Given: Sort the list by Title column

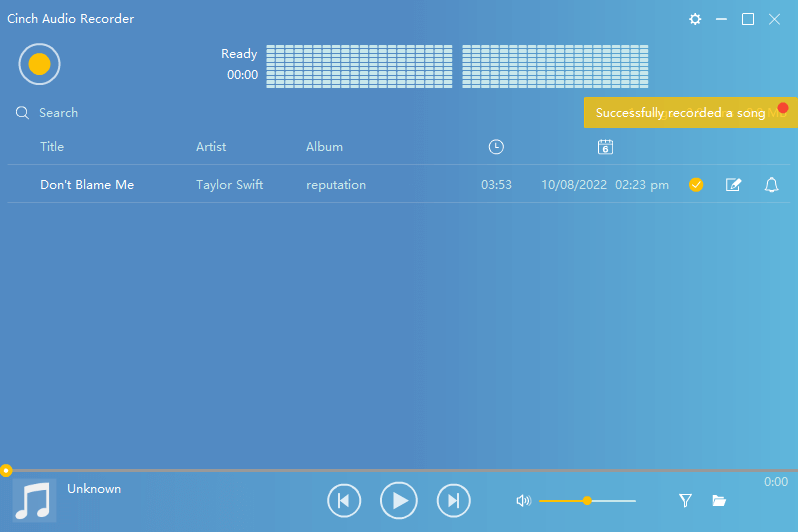Looking at the screenshot, I should click(52, 147).
